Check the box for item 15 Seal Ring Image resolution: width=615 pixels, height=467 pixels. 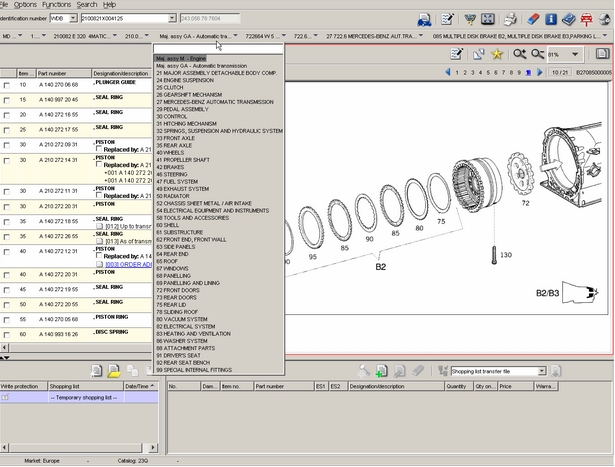point(7,100)
